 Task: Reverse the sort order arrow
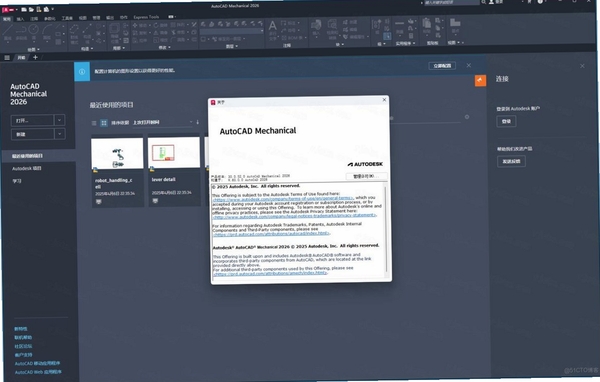197,122
